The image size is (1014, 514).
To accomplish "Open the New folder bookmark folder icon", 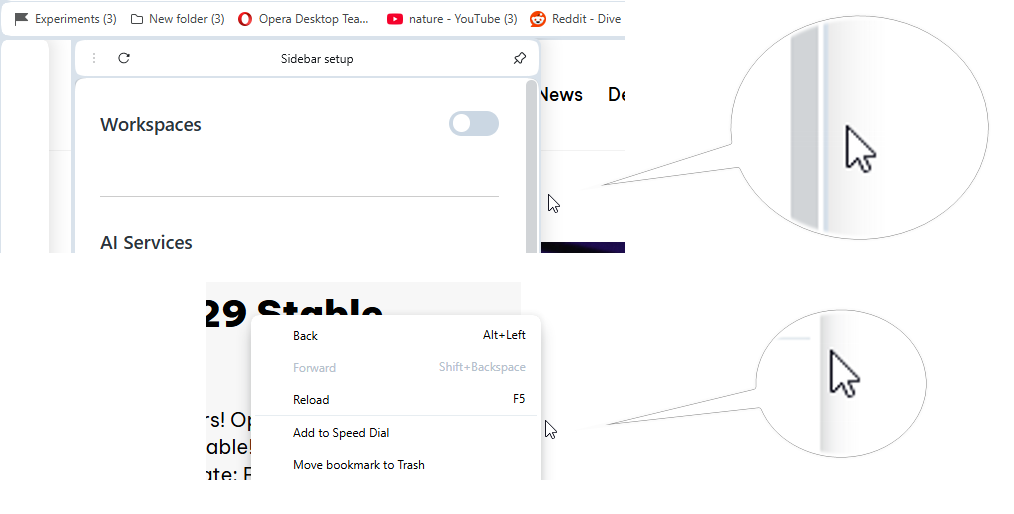I will pyautogui.click(x=137, y=19).
